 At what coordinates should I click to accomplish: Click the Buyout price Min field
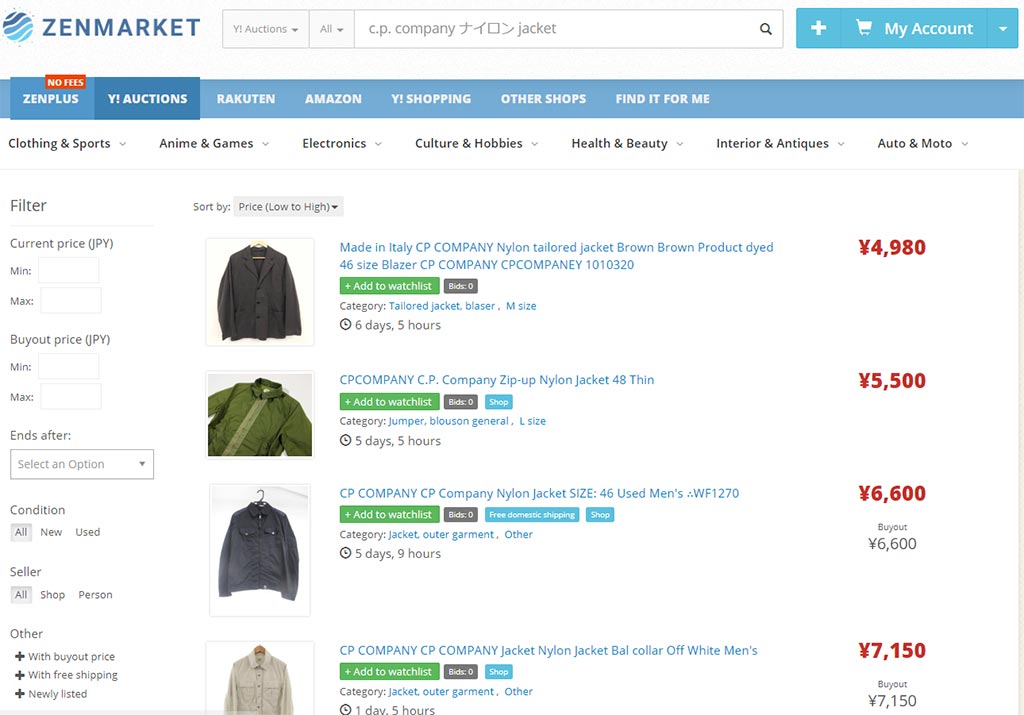point(69,366)
